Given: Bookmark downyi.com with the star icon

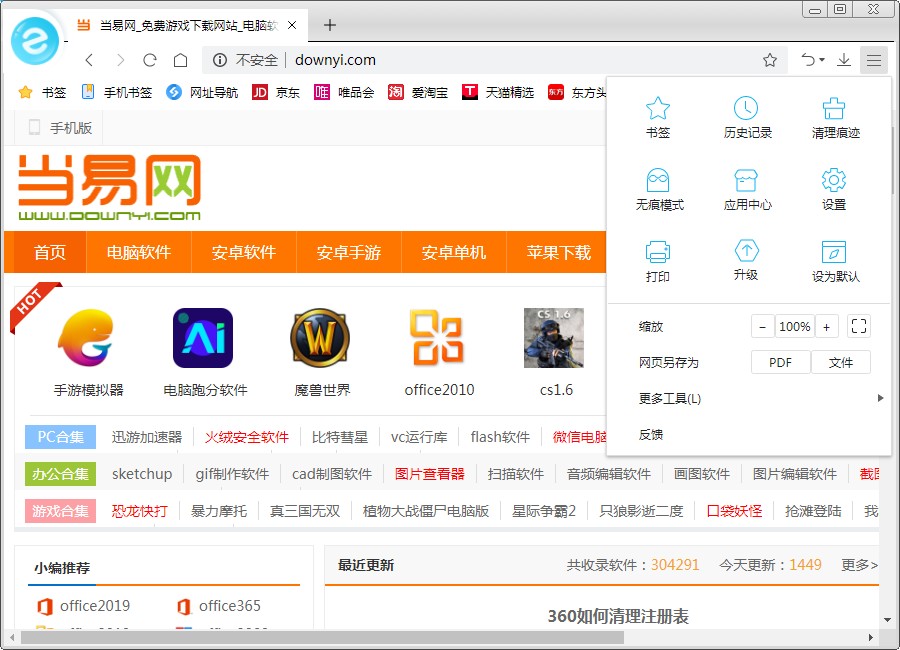Looking at the screenshot, I should 770,60.
